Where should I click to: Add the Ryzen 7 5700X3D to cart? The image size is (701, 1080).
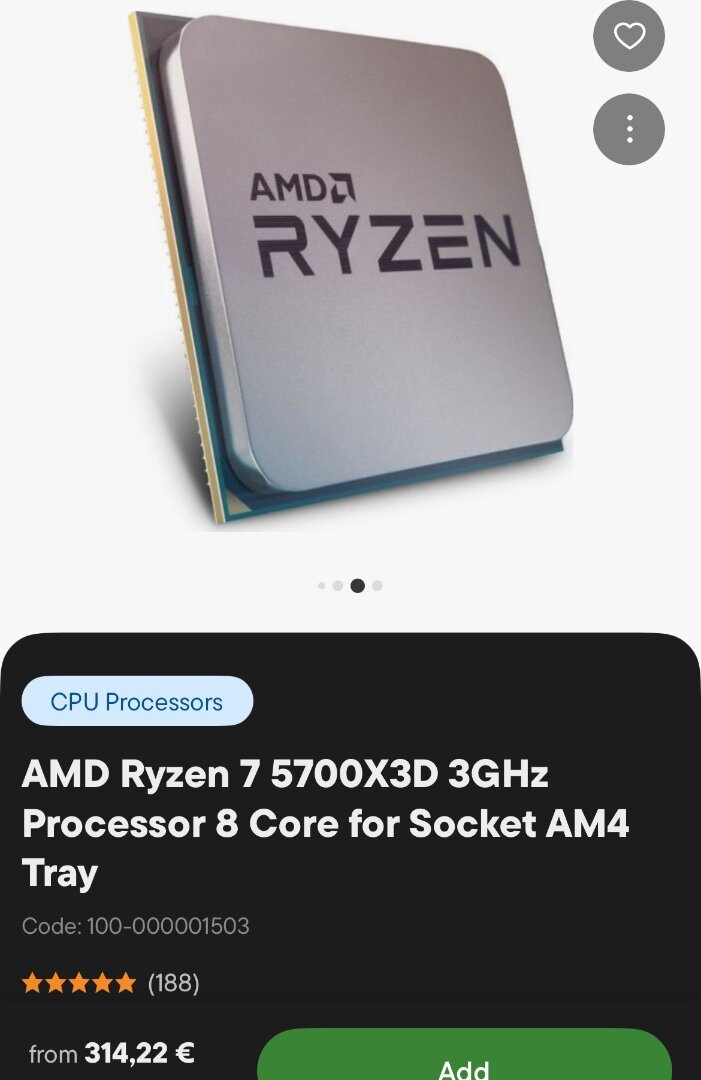[464, 1055]
